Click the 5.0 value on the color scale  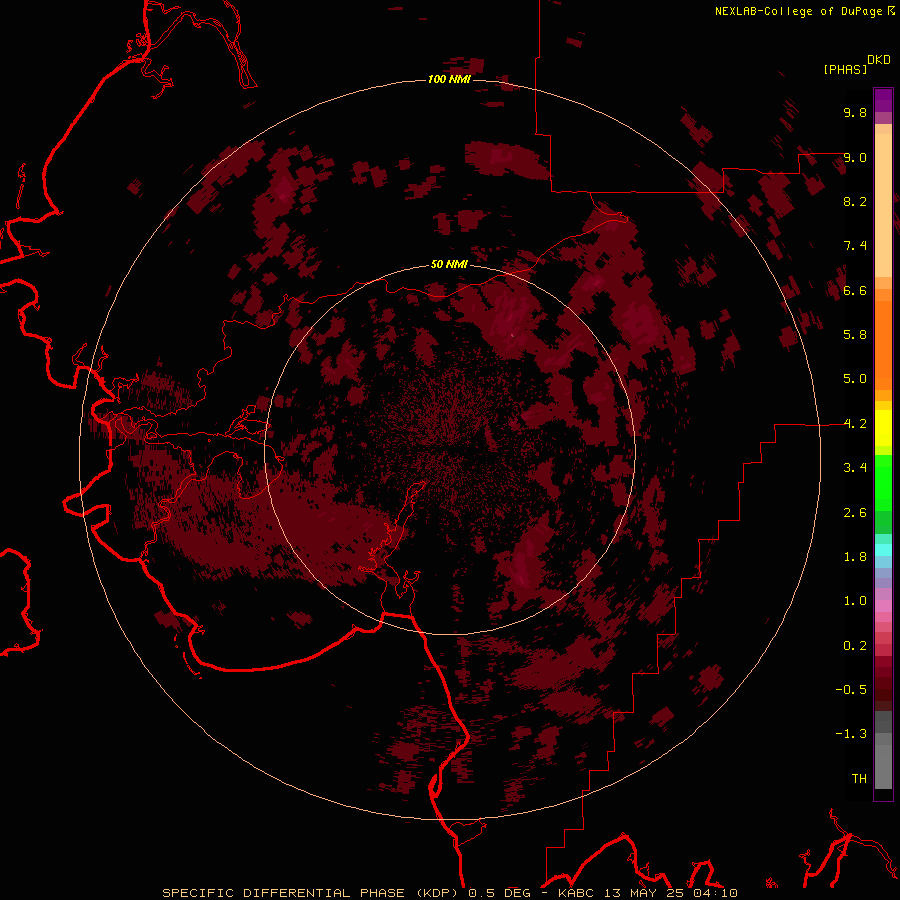[855, 379]
